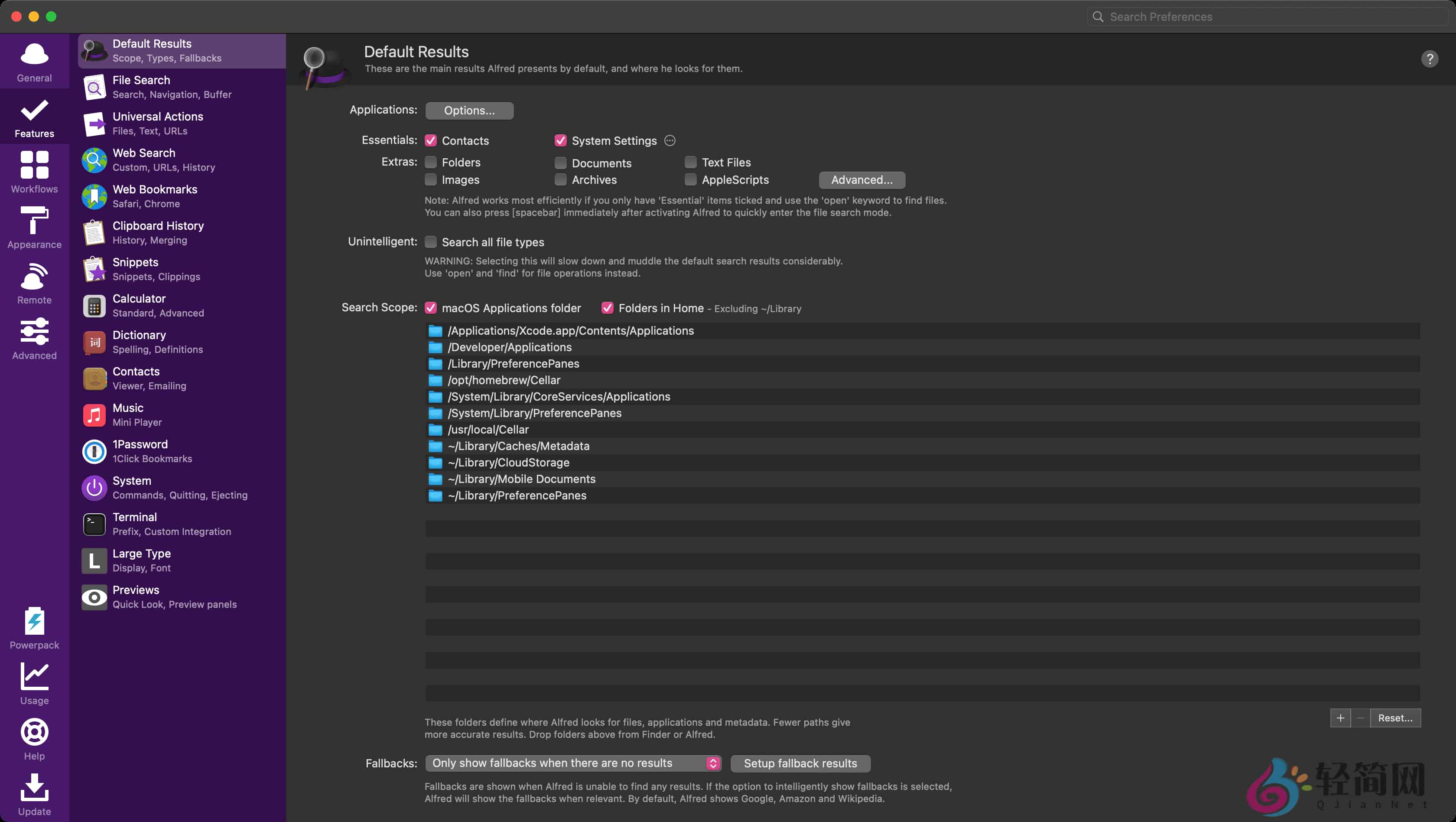Open the Fallbacks behavior dropdown
1456x822 pixels.
573,763
